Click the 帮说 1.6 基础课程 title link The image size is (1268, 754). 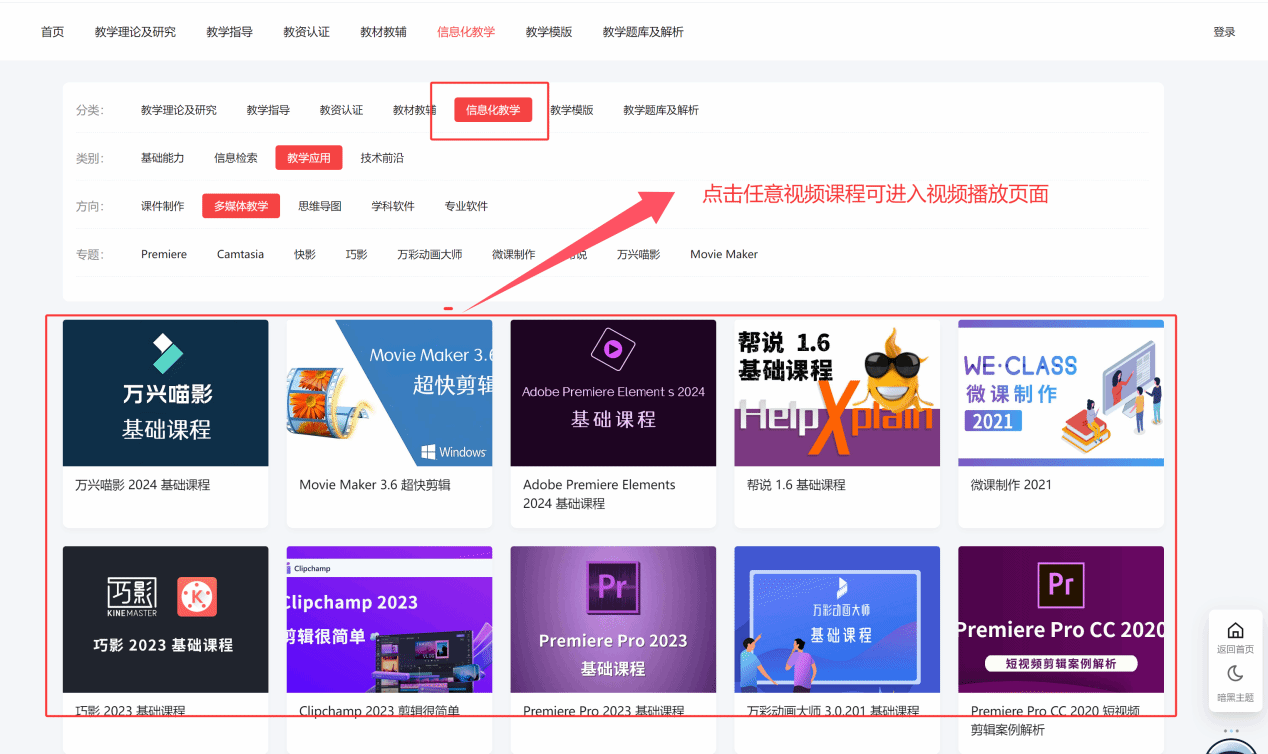pyautogui.click(x=796, y=485)
